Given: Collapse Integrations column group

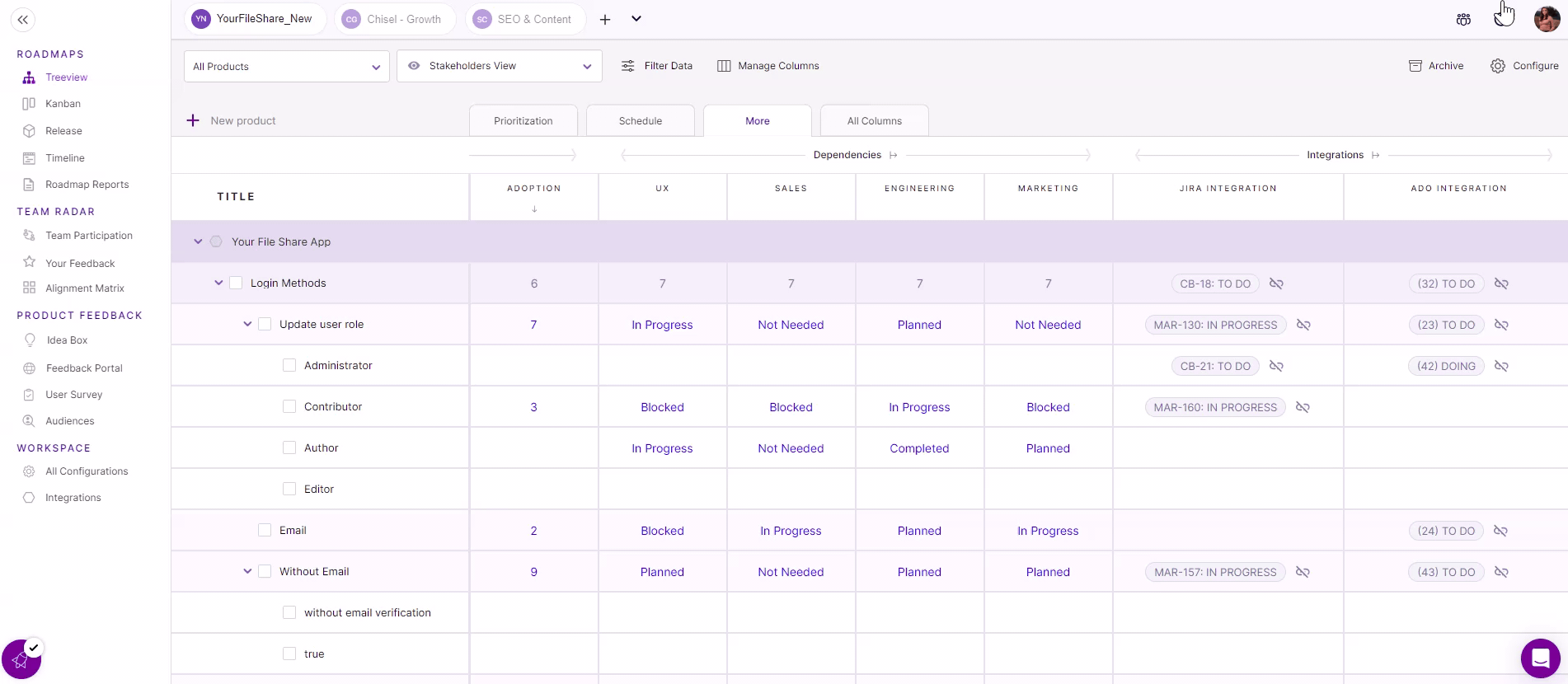Looking at the screenshot, I should pos(1375,155).
